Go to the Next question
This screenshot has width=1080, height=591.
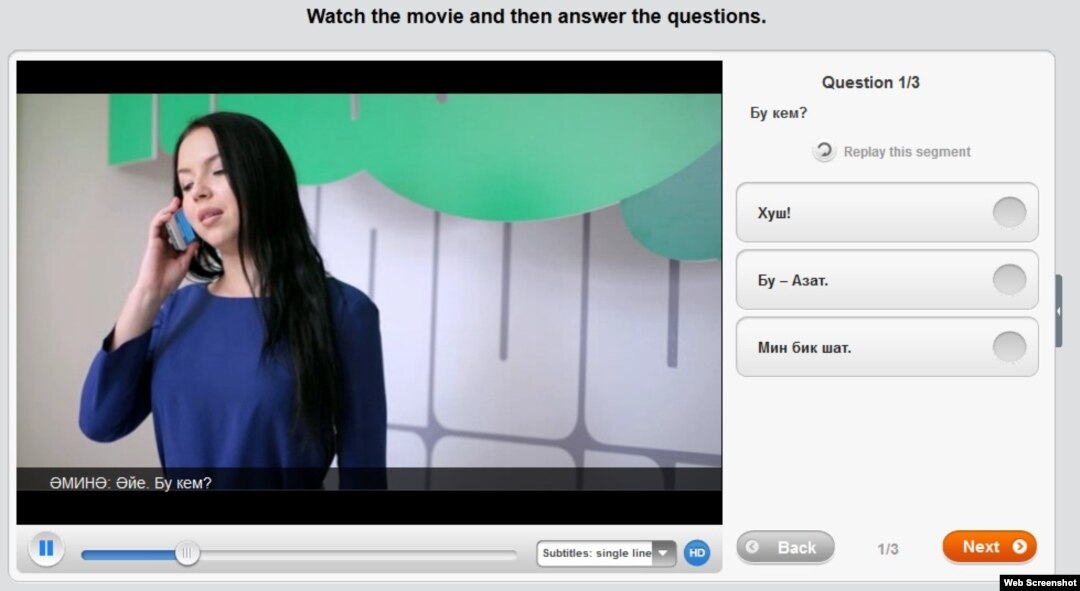pyautogui.click(x=989, y=547)
